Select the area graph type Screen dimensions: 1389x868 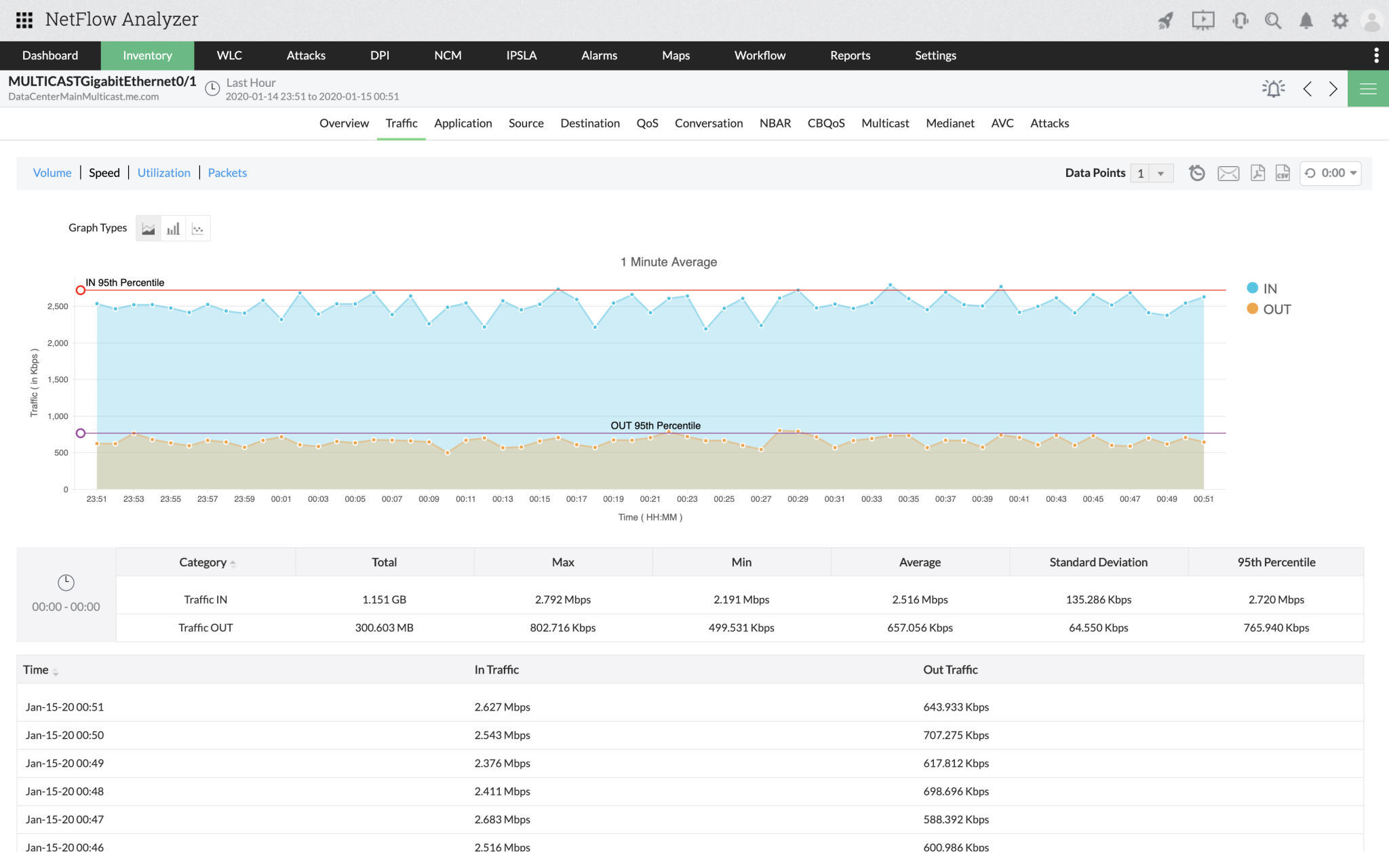pos(148,228)
